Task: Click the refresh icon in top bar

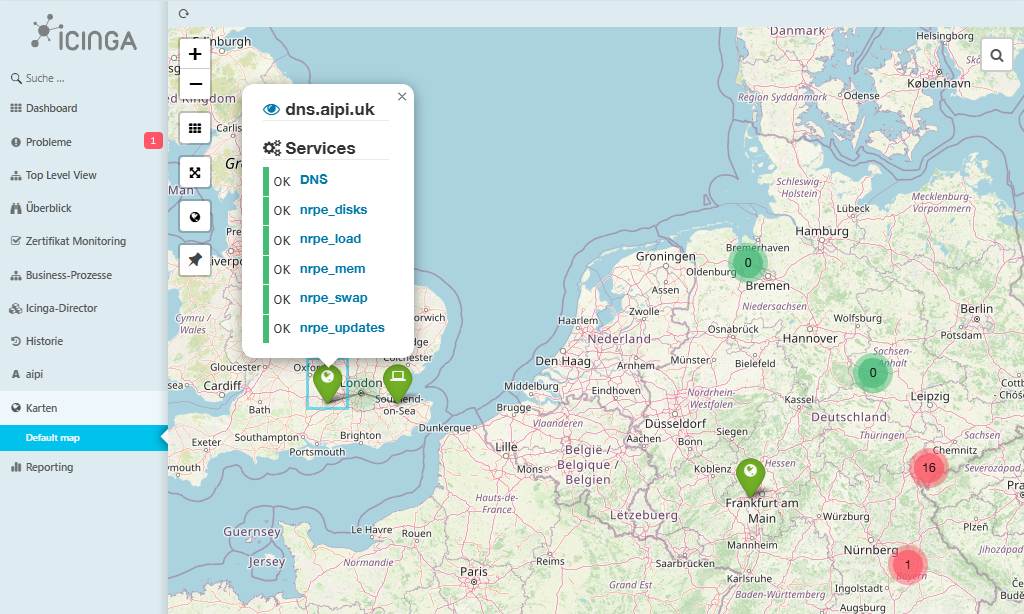Action: (184, 13)
